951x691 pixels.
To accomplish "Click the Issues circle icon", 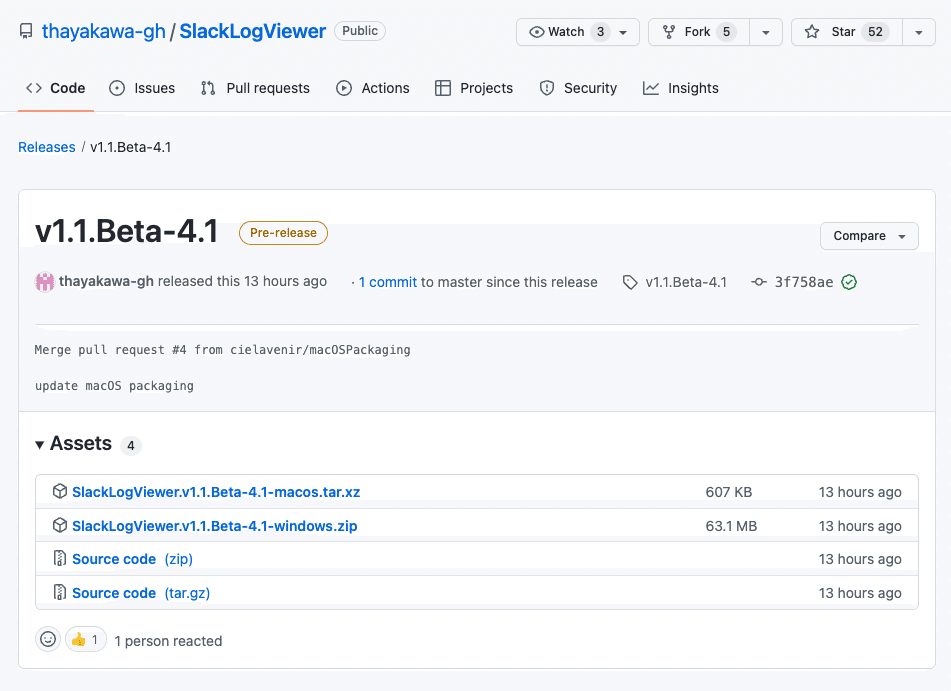I will point(117,89).
